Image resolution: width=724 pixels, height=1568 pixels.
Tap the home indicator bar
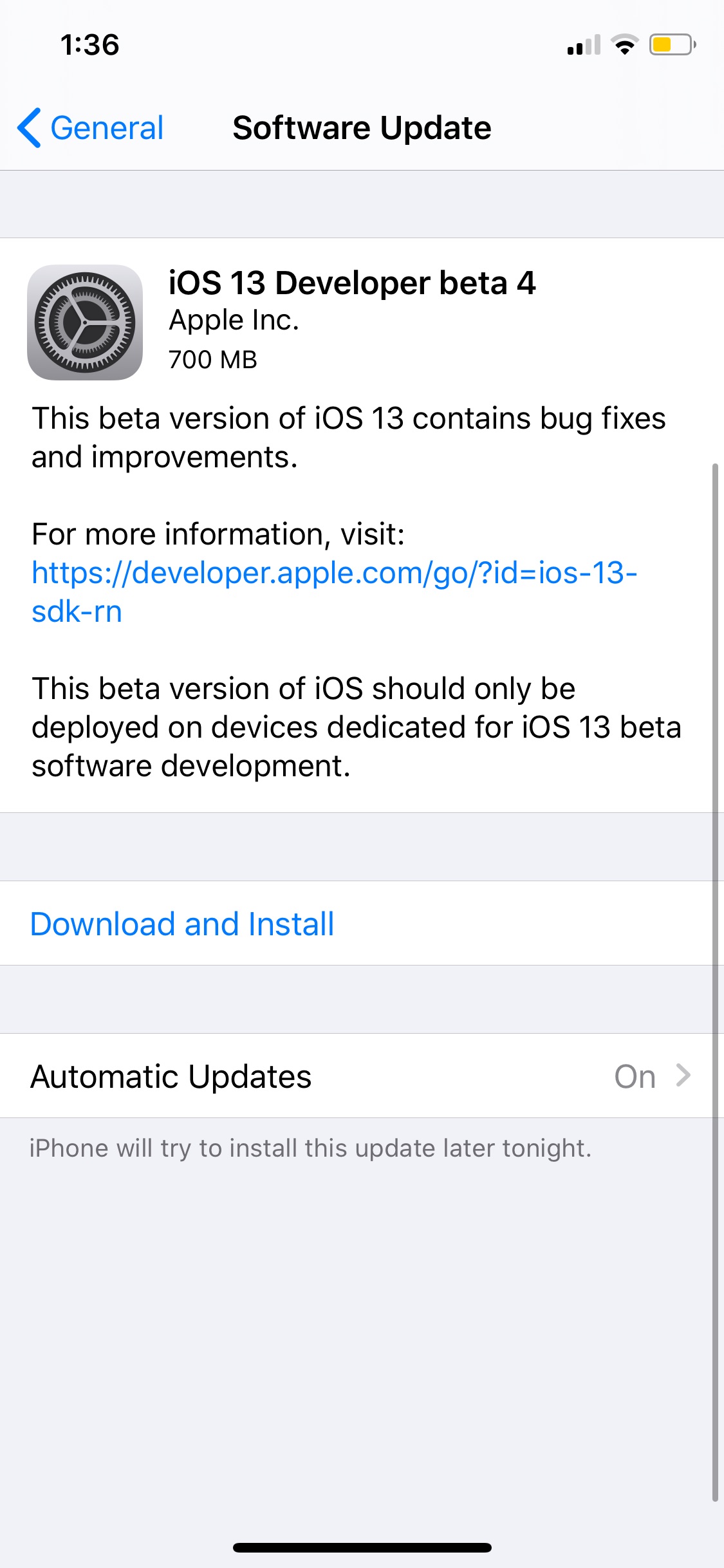(x=362, y=1547)
